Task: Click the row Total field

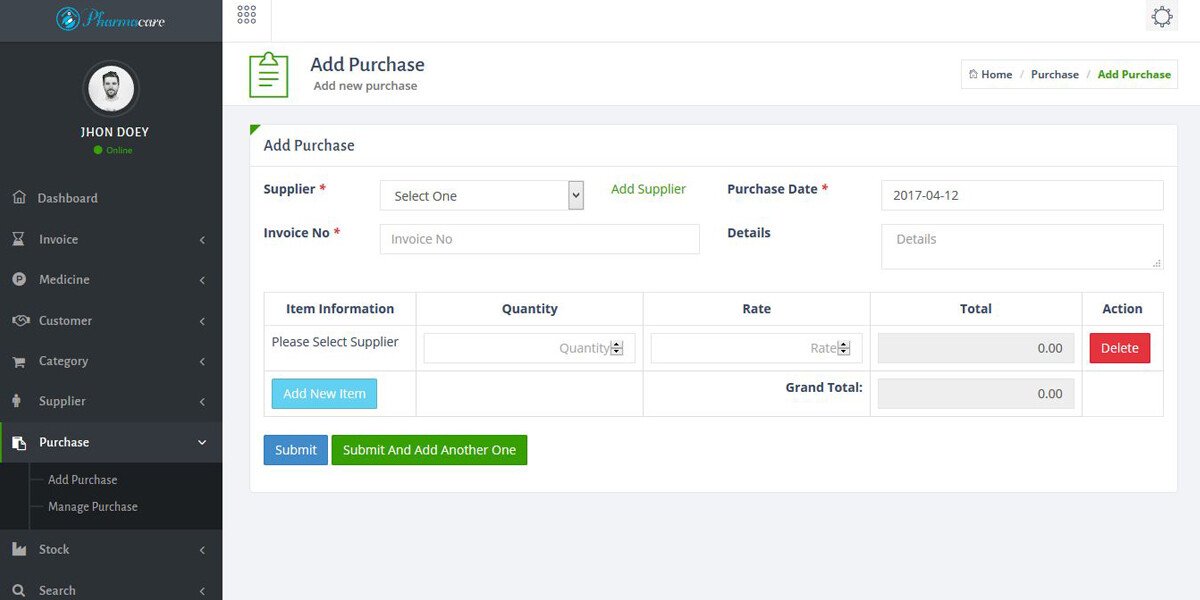Action: (x=976, y=348)
